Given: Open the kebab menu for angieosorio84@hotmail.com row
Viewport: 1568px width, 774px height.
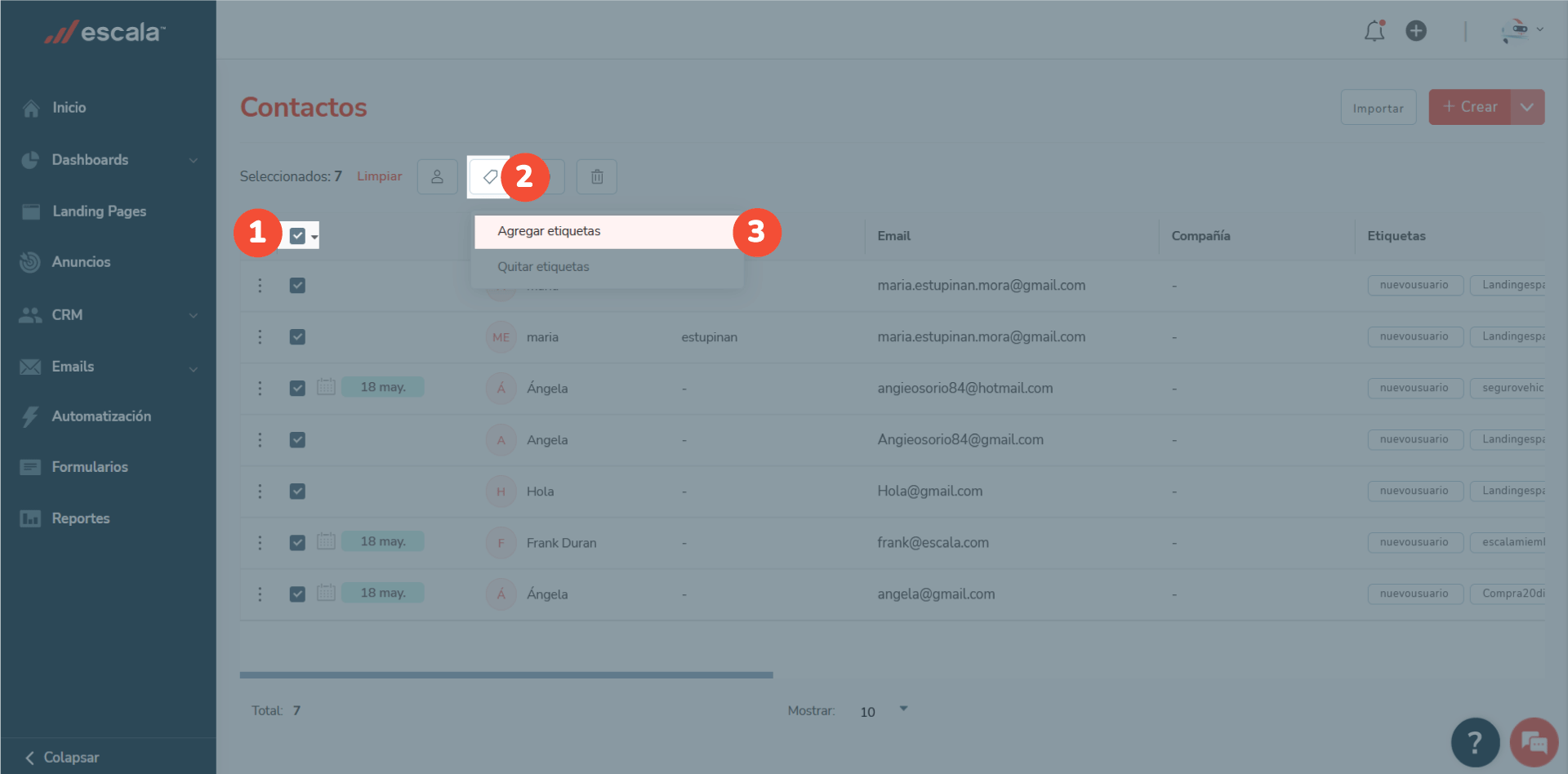Looking at the screenshot, I should tap(260, 389).
